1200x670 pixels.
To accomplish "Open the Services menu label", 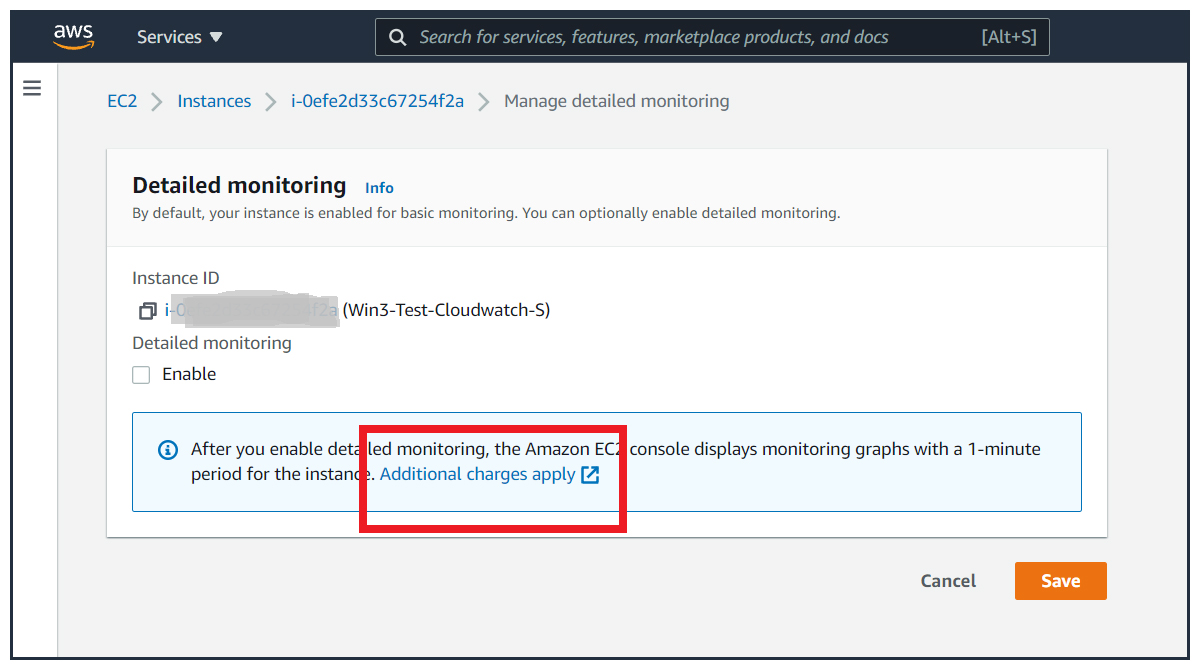I will (169, 37).
